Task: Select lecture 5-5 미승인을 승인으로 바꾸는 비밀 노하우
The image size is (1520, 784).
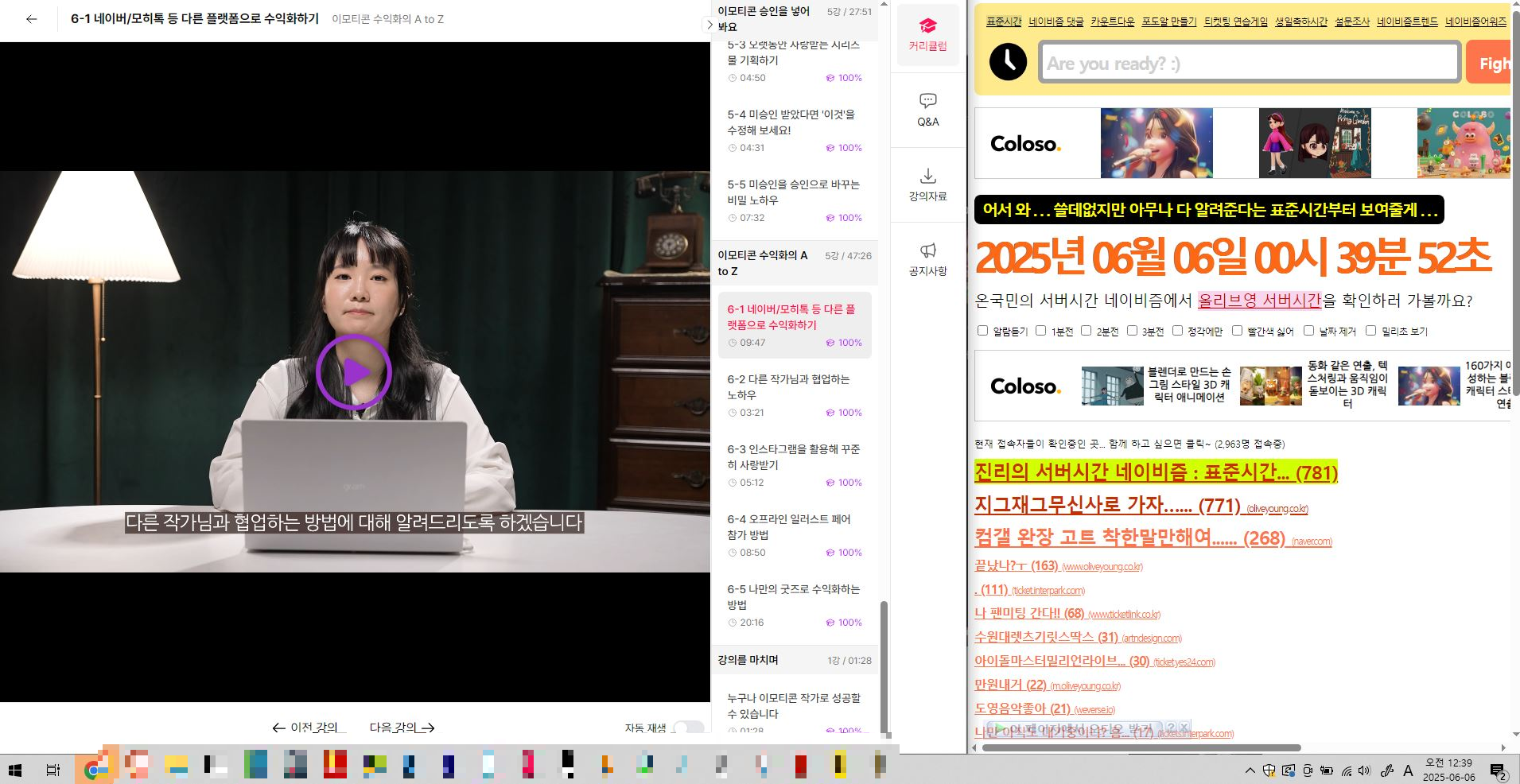Action: [x=794, y=200]
